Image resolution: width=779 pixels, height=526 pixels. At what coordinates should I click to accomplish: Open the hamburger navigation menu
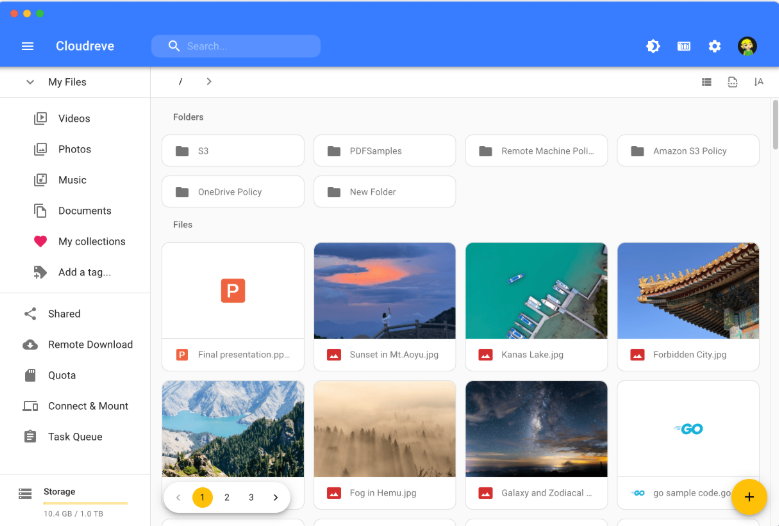(28, 46)
